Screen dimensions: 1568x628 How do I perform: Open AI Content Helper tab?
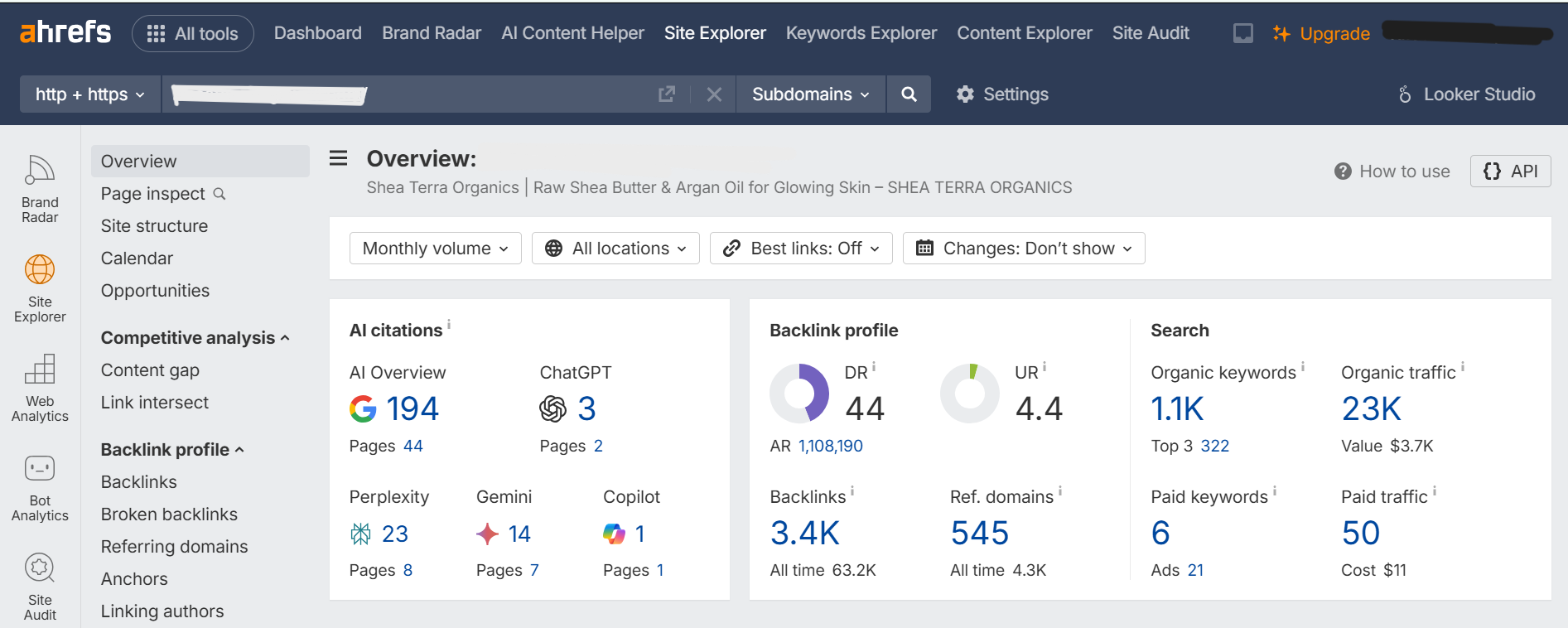(x=572, y=33)
